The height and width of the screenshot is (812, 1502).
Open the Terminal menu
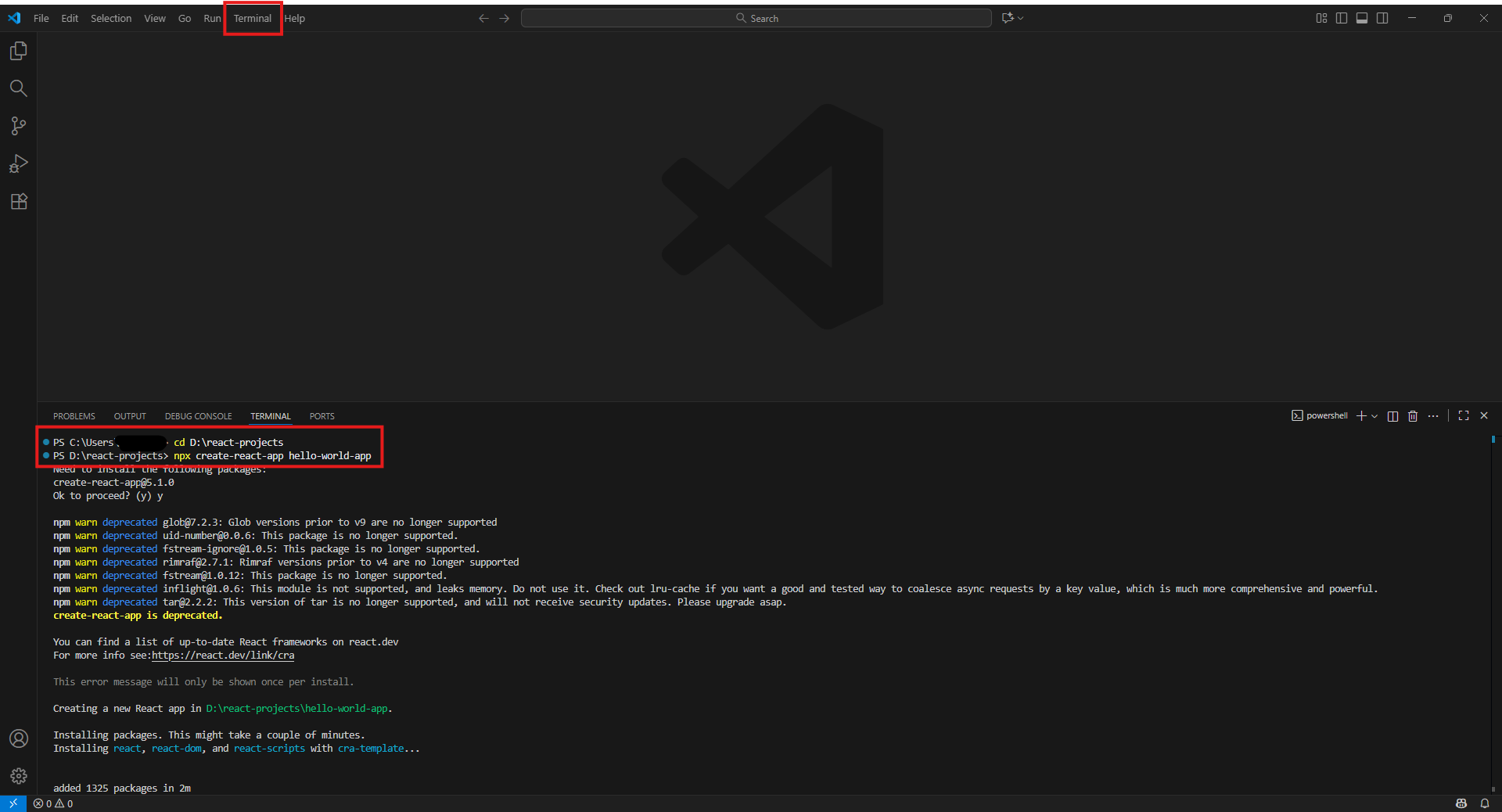coord(253,18)
